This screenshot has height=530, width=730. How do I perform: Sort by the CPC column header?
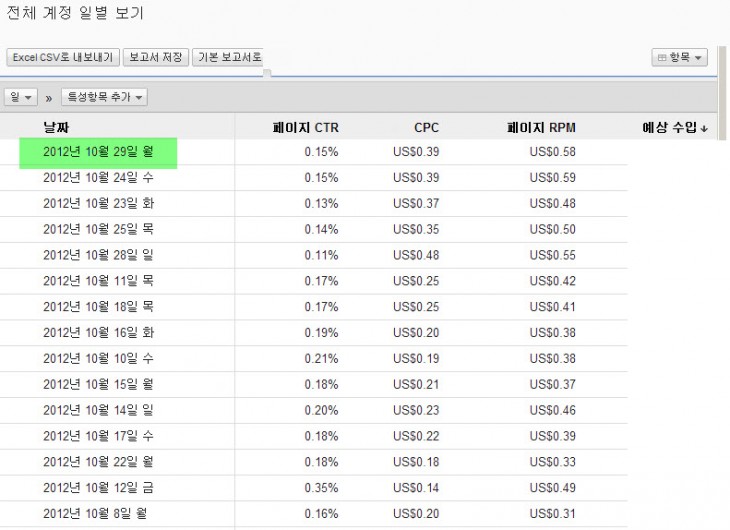426,127
